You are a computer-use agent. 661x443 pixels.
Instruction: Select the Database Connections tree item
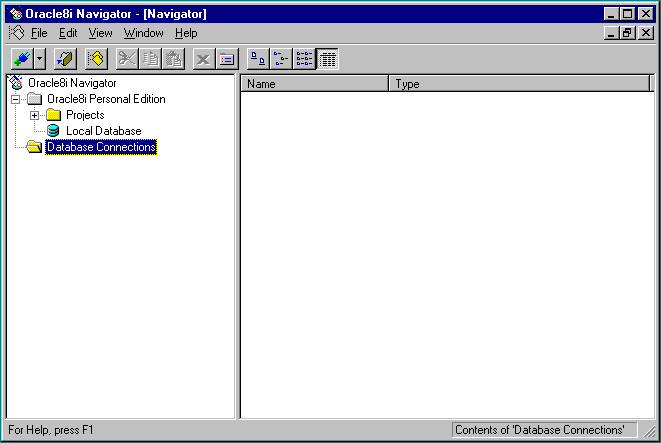[101, 147]
